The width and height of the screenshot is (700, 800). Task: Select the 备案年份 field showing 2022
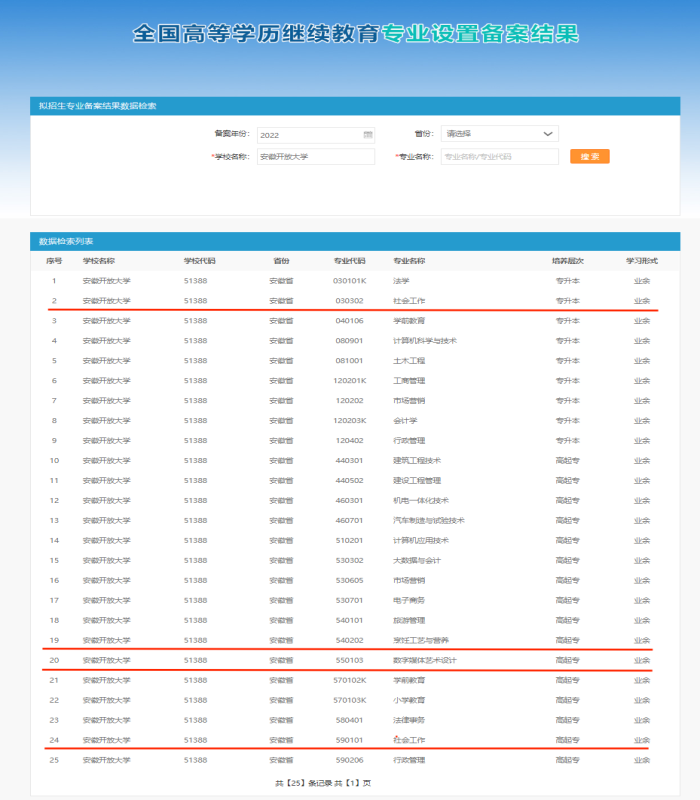pyautogui.click(x=308, y=134)
